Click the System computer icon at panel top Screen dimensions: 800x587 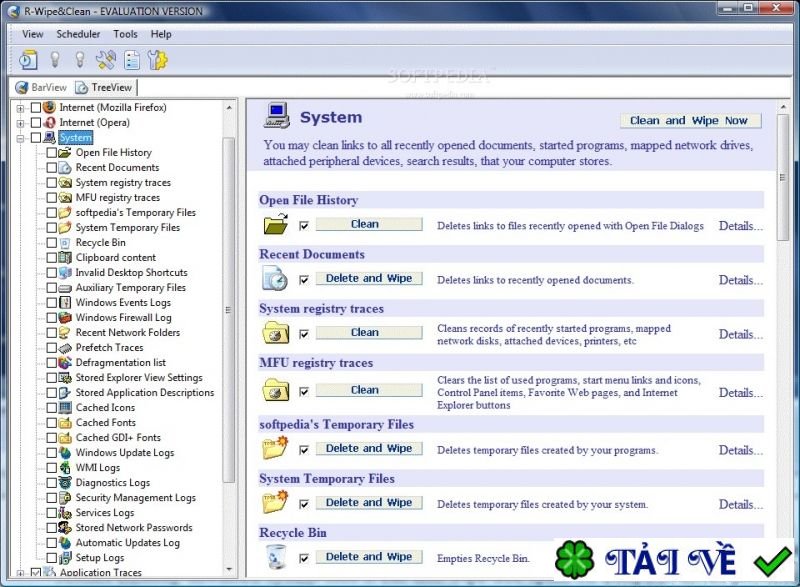[x=276, y=115]
